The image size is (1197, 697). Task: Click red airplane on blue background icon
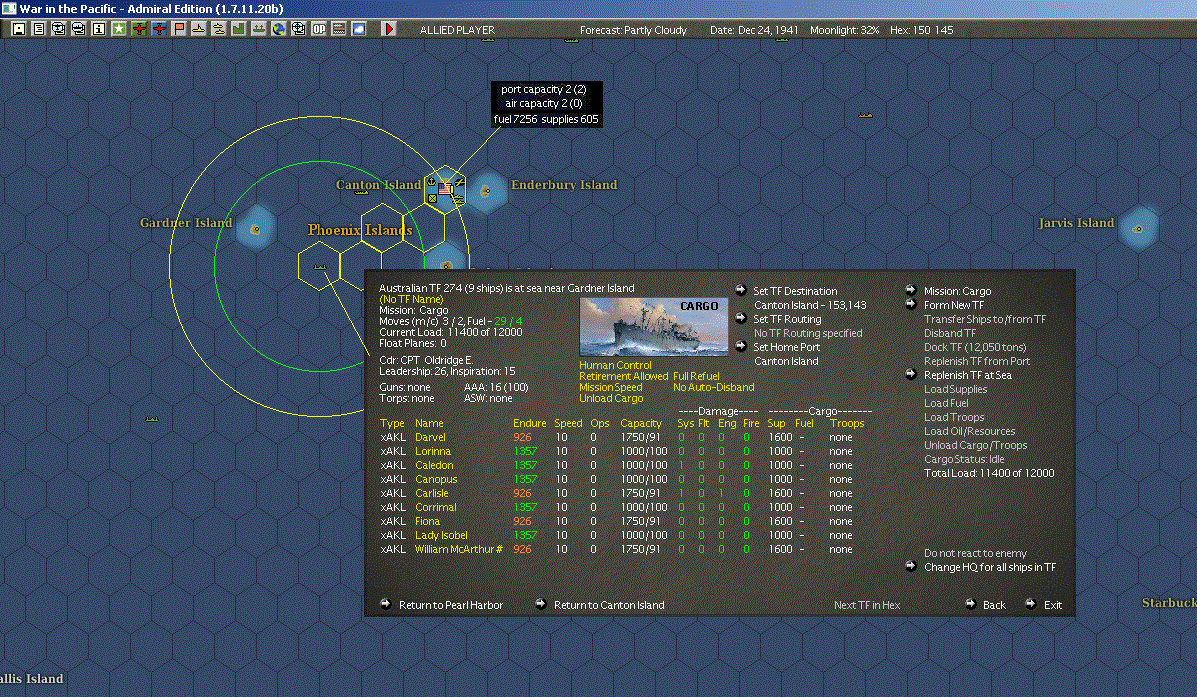159,29
